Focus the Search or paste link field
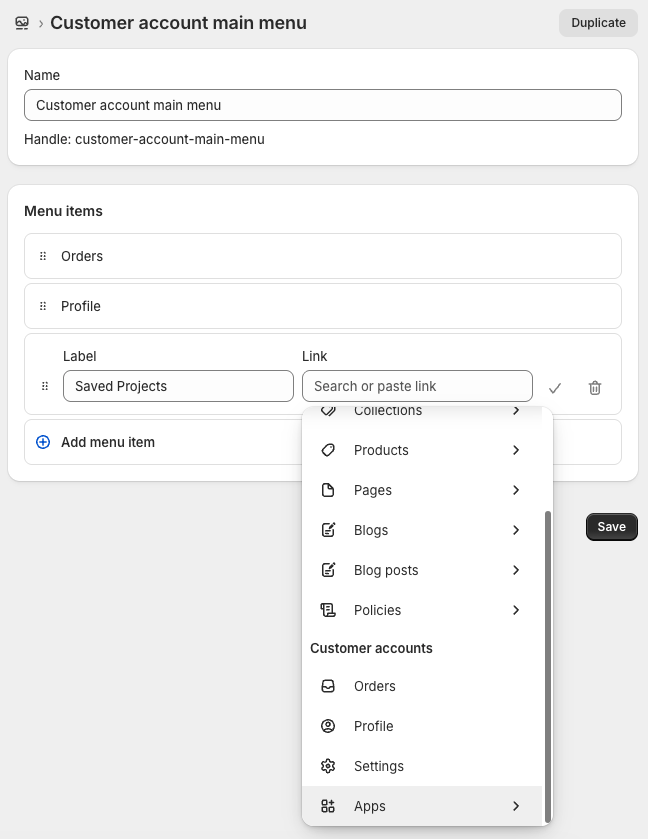648x839 pixels. pyautogui.click(x=417, y=386)
